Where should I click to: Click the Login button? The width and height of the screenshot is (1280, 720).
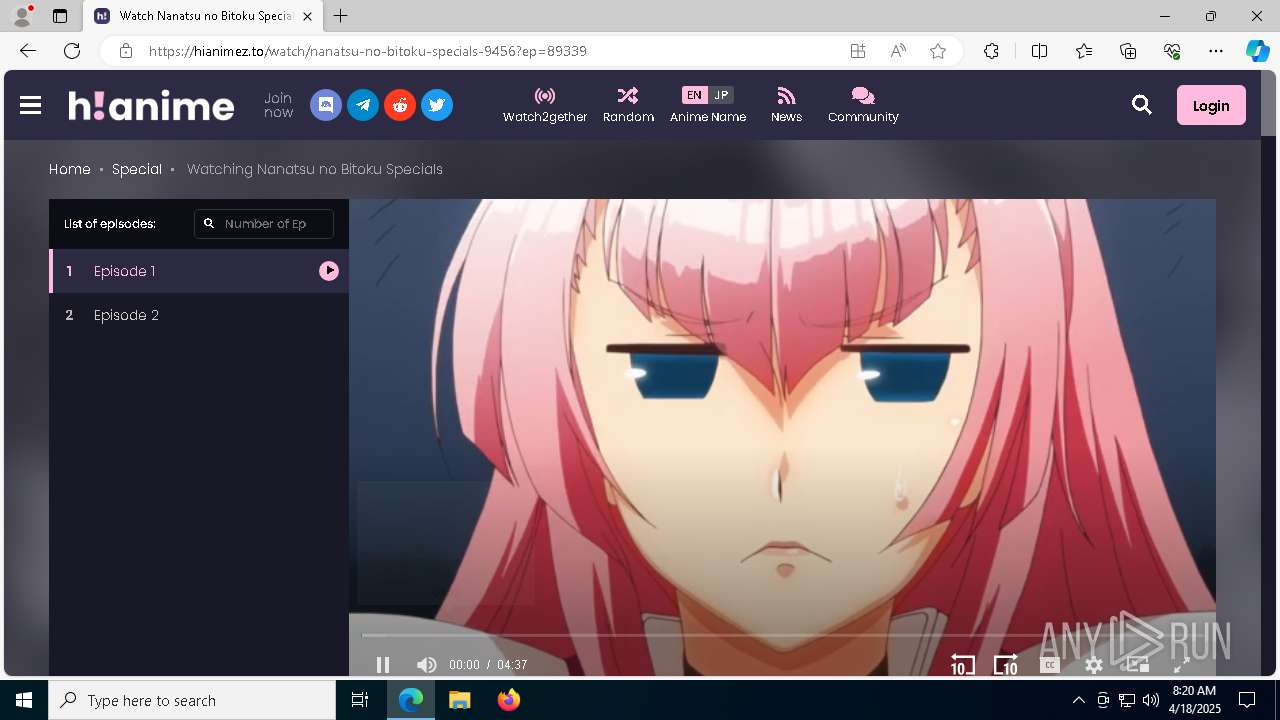click(x=1211, y=105)
